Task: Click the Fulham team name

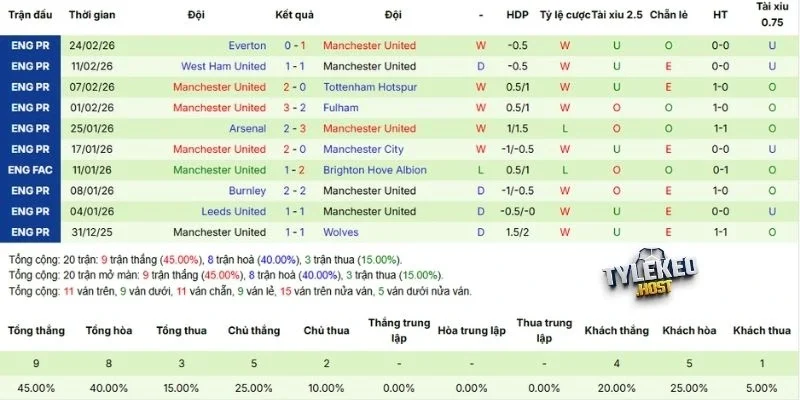Action: click(340, 108)
